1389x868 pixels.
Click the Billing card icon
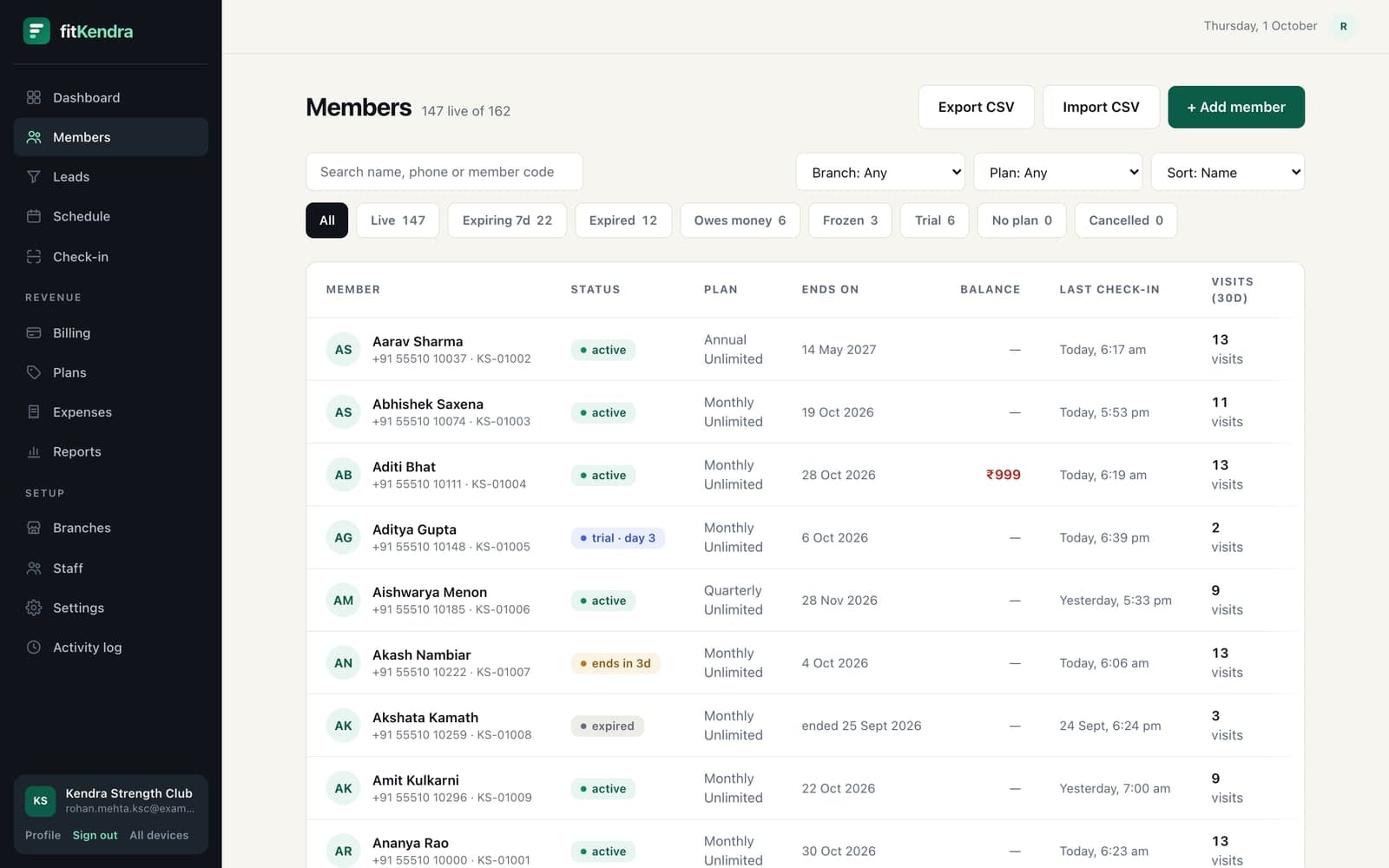point(34,332)
